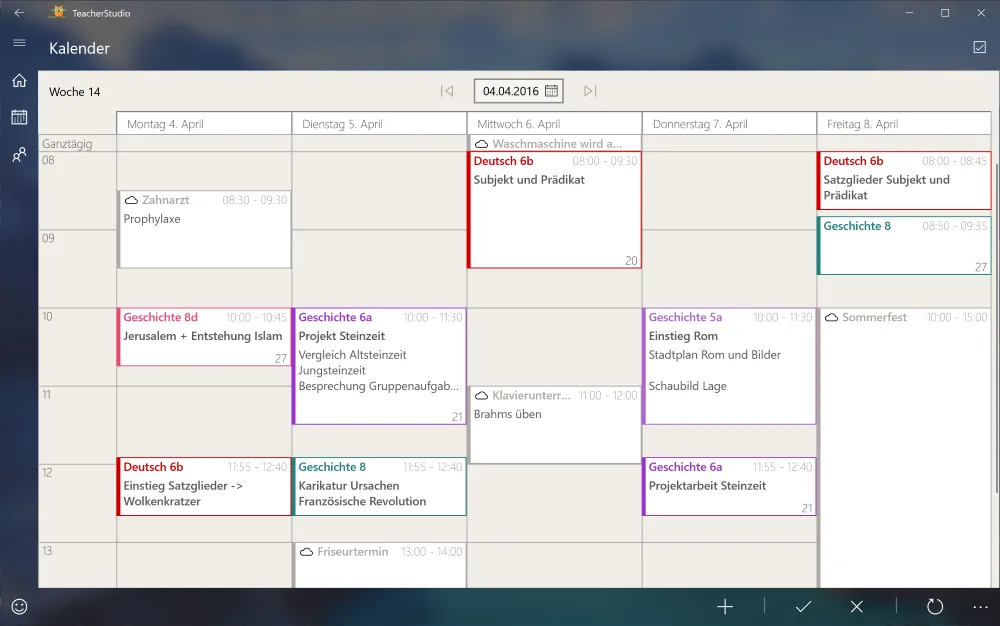Open the students/people section in sidebar
This screenshot has height=626, width=1000.
click(x=19, y=154)
